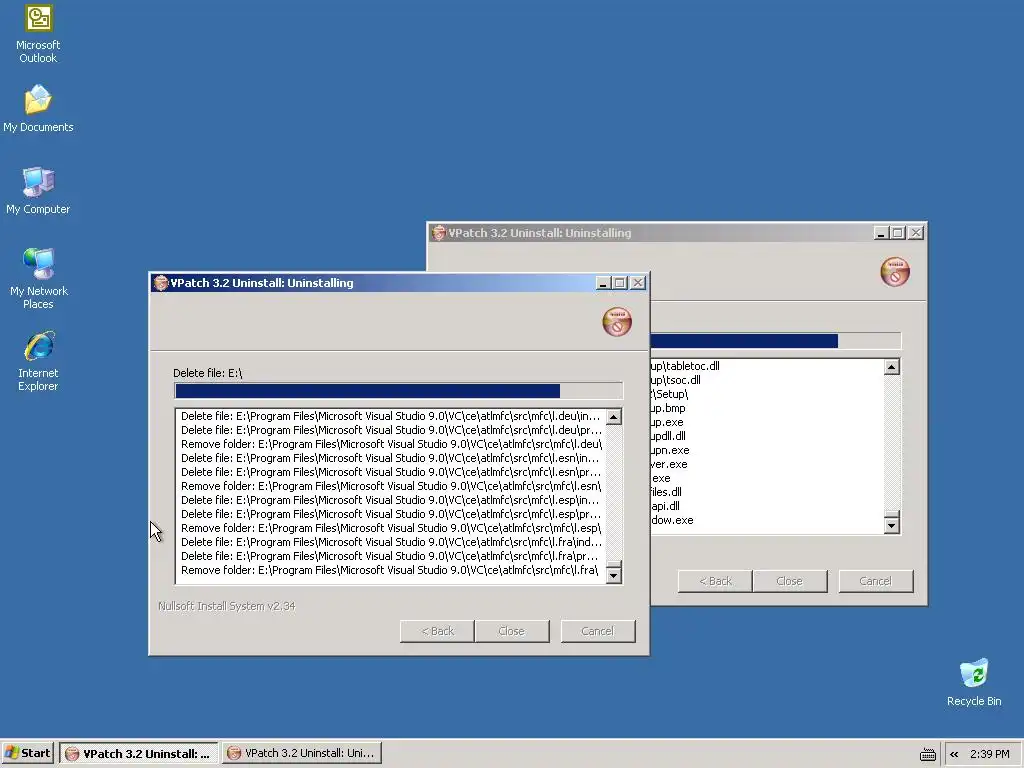Click Cancel in the front uninstall window
The width and height of the screenshot is (1024, 768).
click(x=598, y=631)
